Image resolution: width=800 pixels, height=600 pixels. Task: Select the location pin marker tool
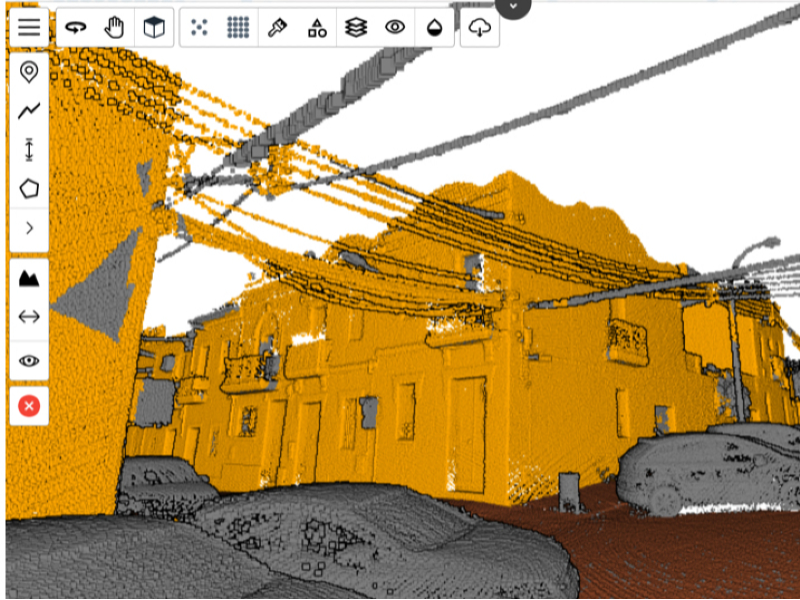pyautogui.click(x=29, y=72)
